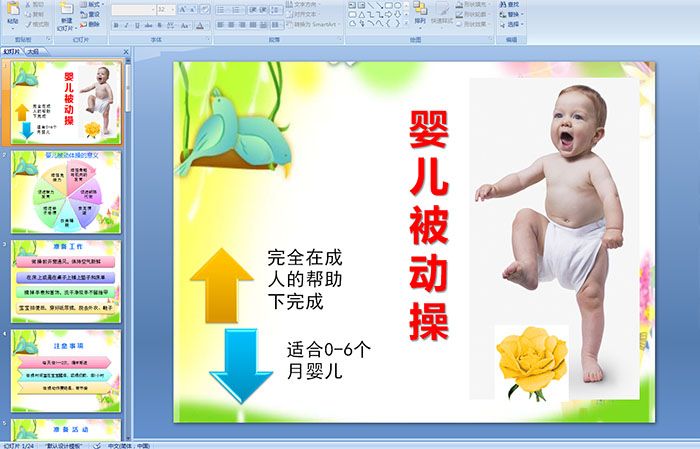The height and width of the screenshot is (449, 700).
Task: Expand the shapes gallery with More arrow
Action: [x=406, y=22]
